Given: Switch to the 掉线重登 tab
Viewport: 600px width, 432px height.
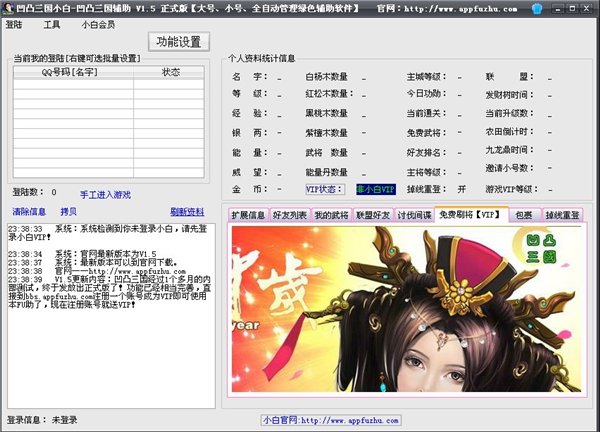Looking at the screenshot, I should click(562, 215).
